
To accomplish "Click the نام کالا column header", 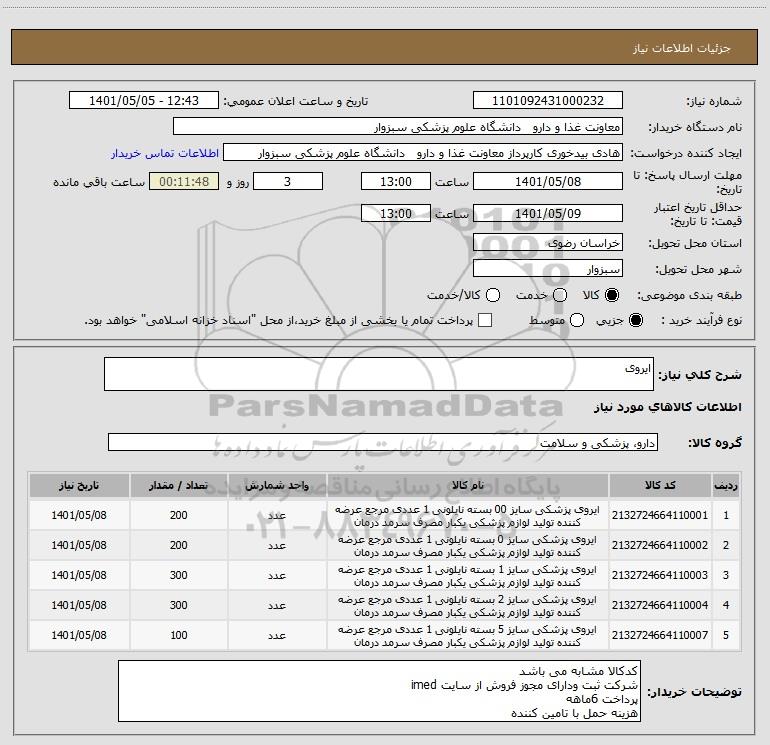I will [468, 486].
